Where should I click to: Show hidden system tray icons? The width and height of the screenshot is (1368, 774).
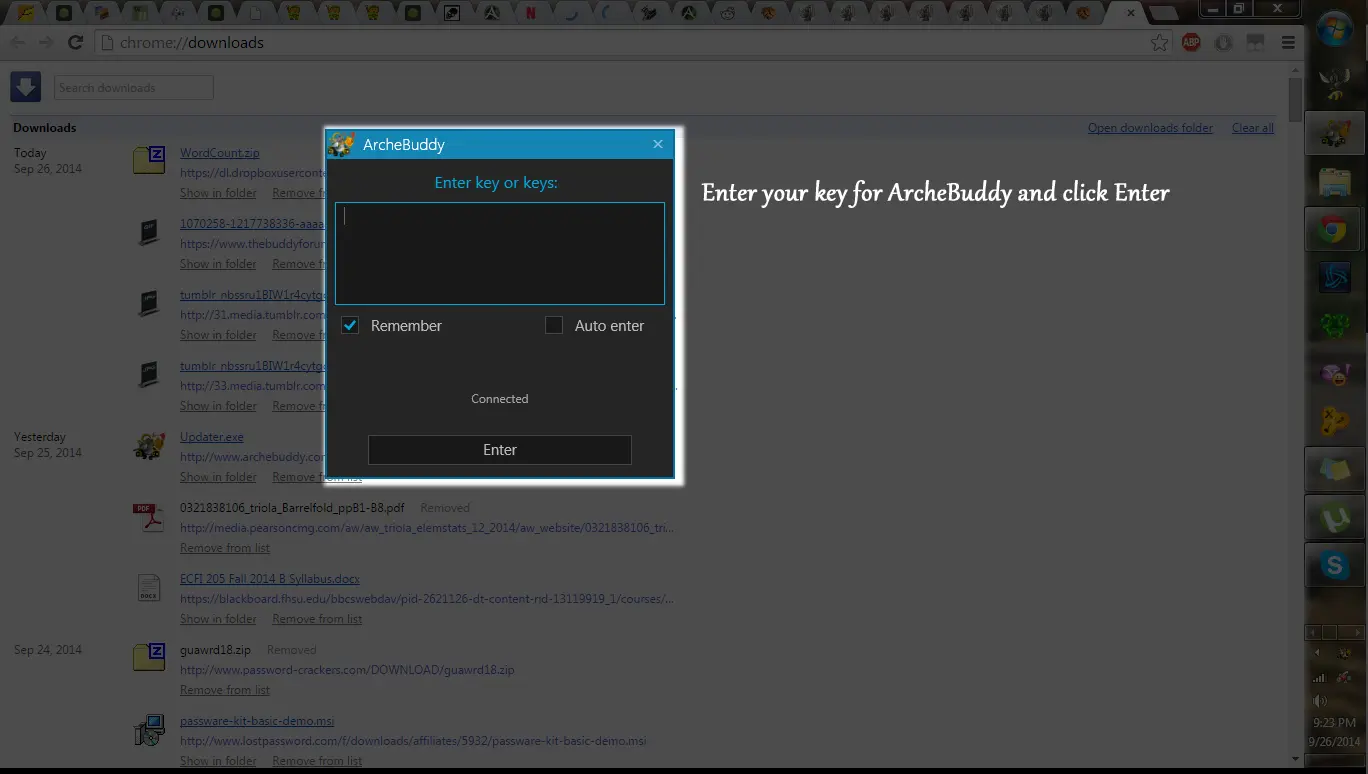click(1317, 653)
